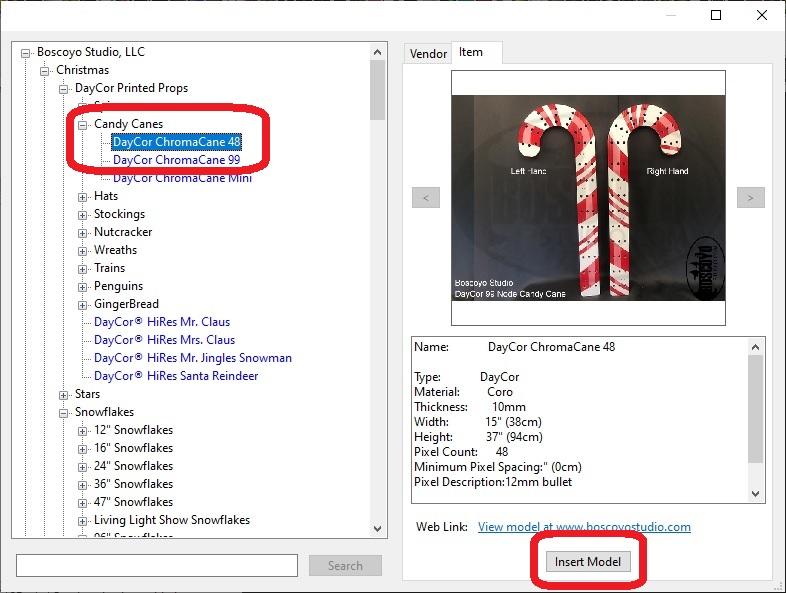Select the Nutcracker folder label
786x593 pixels.
coord(123,232)
